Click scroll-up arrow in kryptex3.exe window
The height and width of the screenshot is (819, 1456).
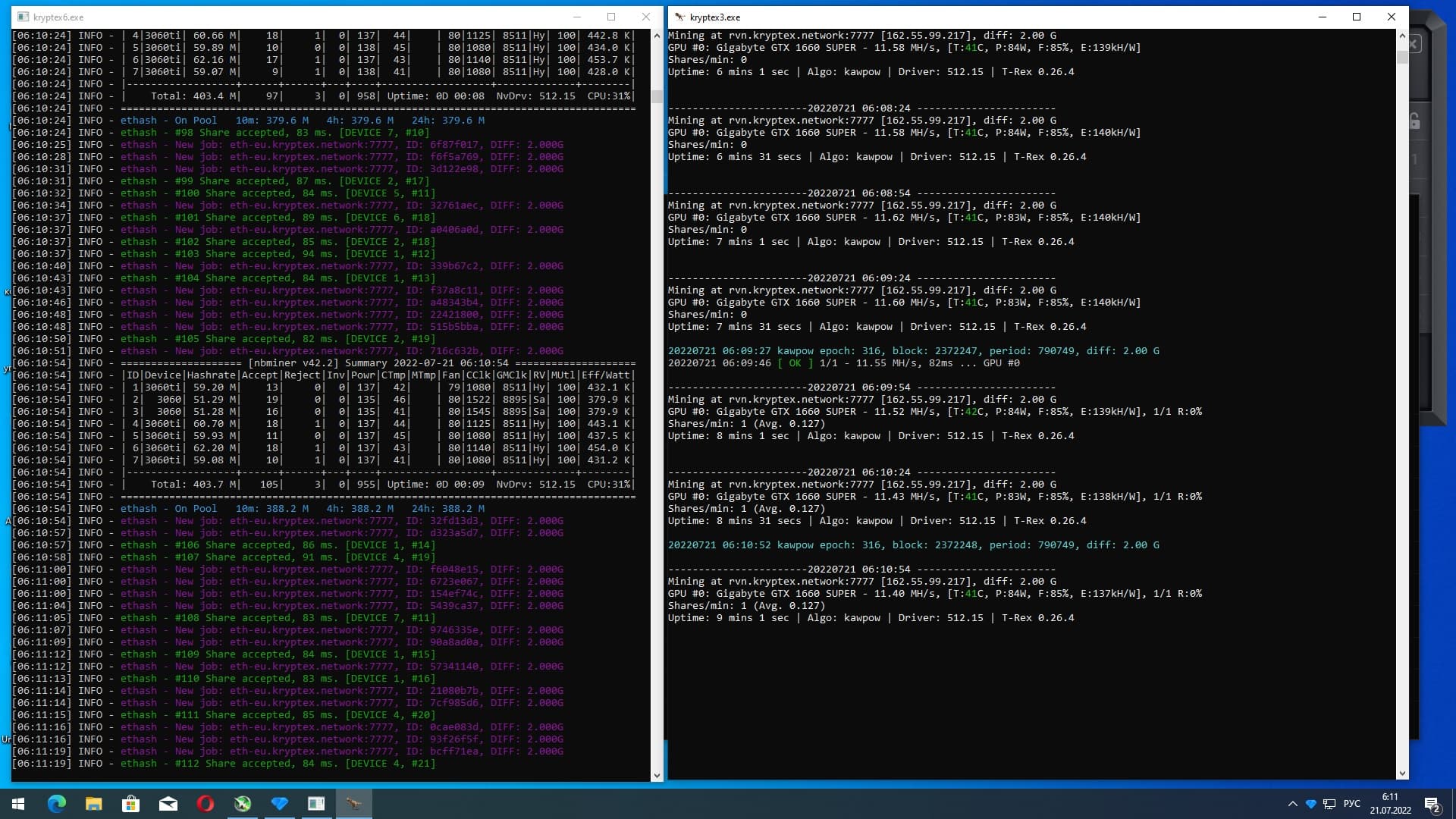pyautogui.click(x=1401, y=36)
